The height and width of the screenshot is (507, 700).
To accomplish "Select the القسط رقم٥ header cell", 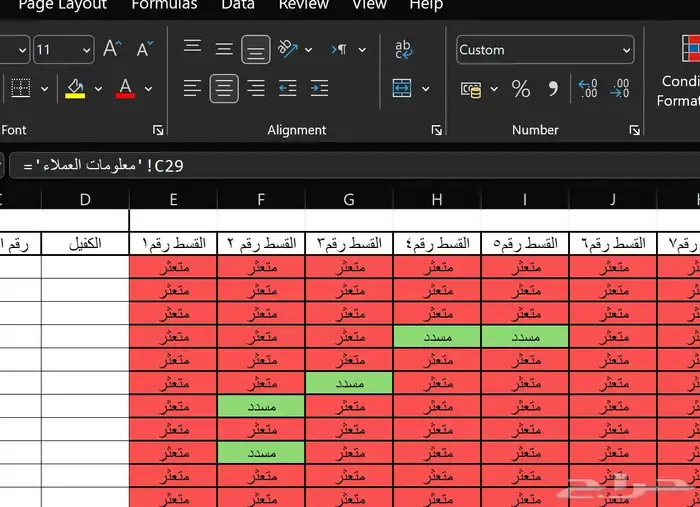I will tap(525, 244).
